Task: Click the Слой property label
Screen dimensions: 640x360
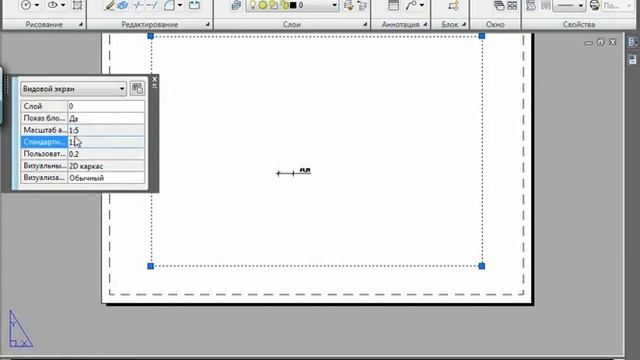Action: click(x=33, y=106)
